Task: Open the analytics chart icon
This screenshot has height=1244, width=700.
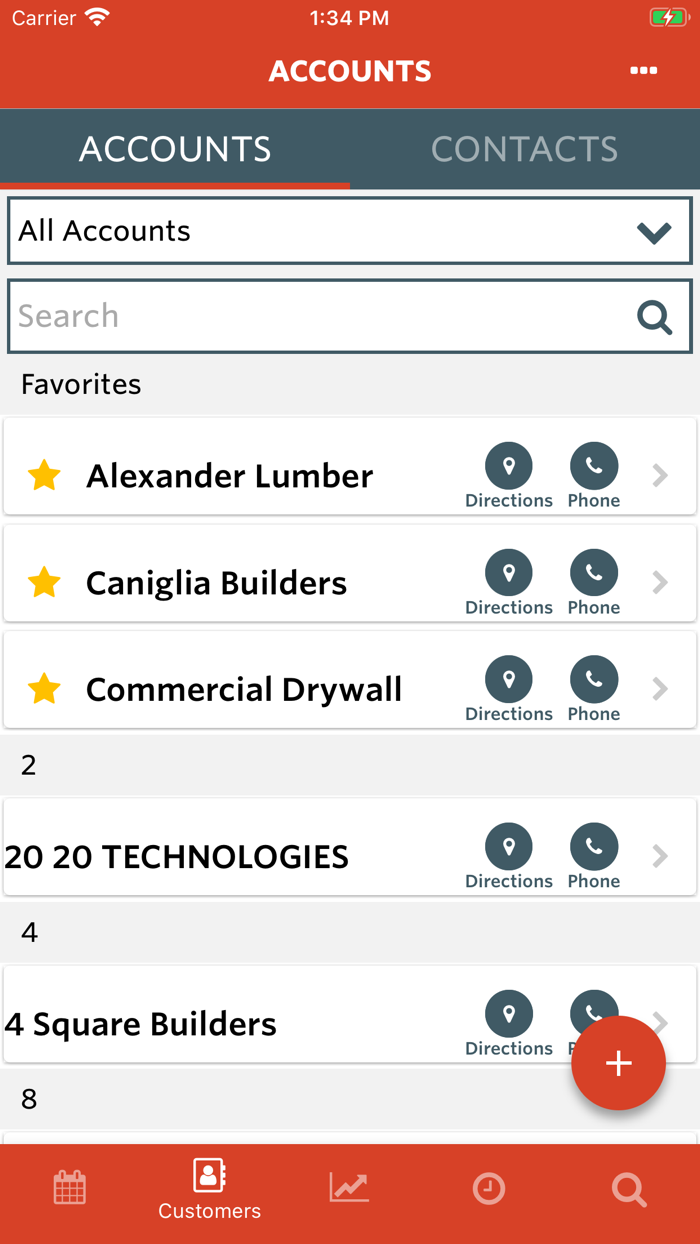Action: (348, 1189)
